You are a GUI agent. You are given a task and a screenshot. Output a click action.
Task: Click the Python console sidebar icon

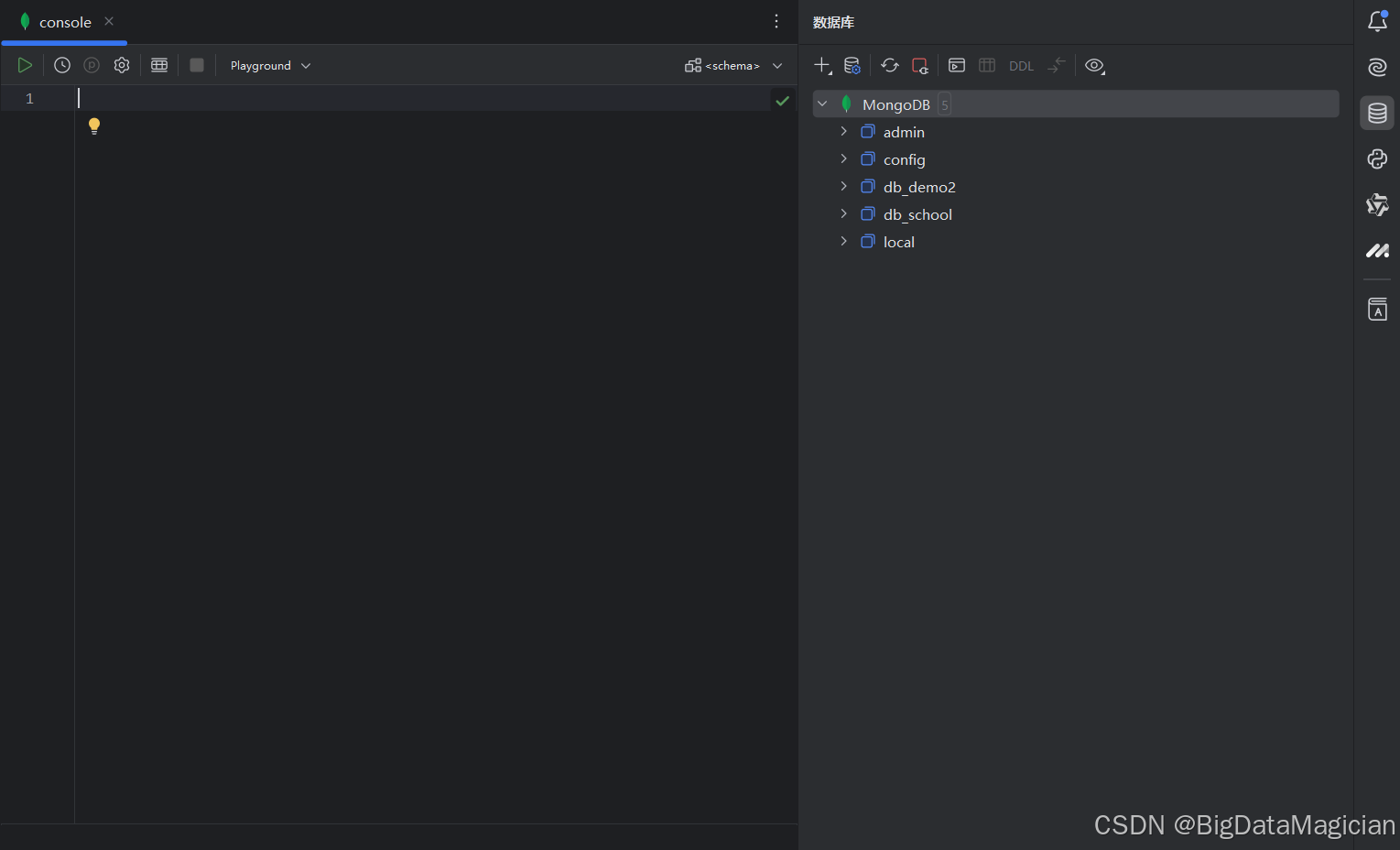pos(1377,159)
